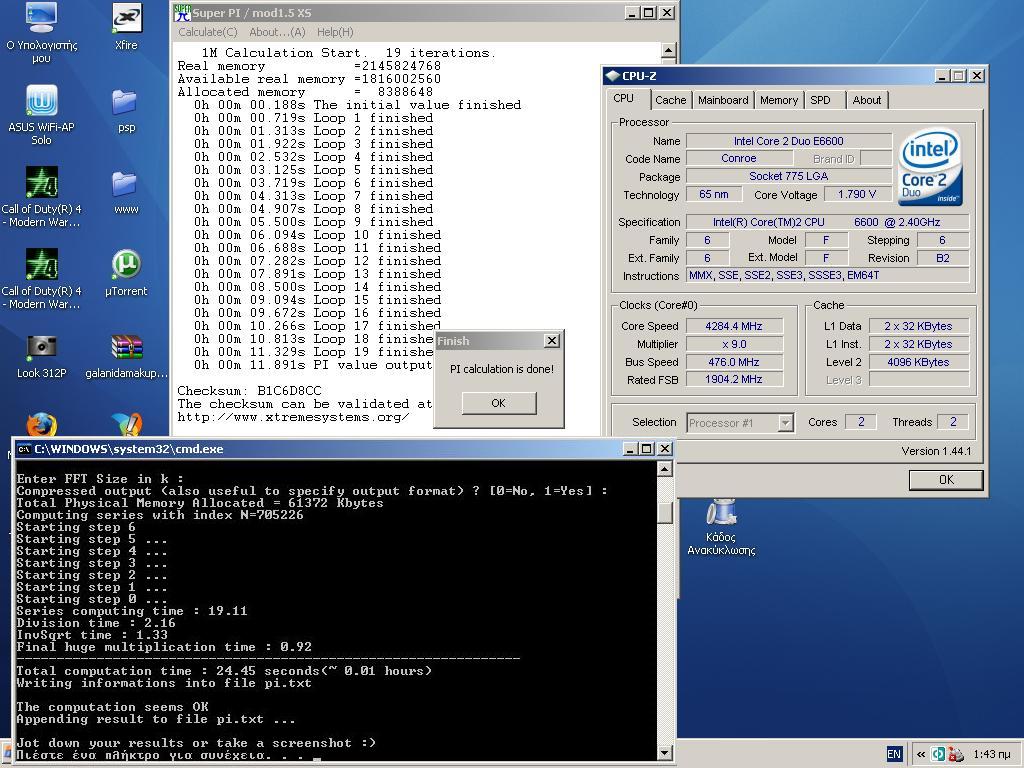The height and width of the screenshot is (768, 1024).
Task: Select the CPU tab in CPU-Z
Action: [624, 98]
